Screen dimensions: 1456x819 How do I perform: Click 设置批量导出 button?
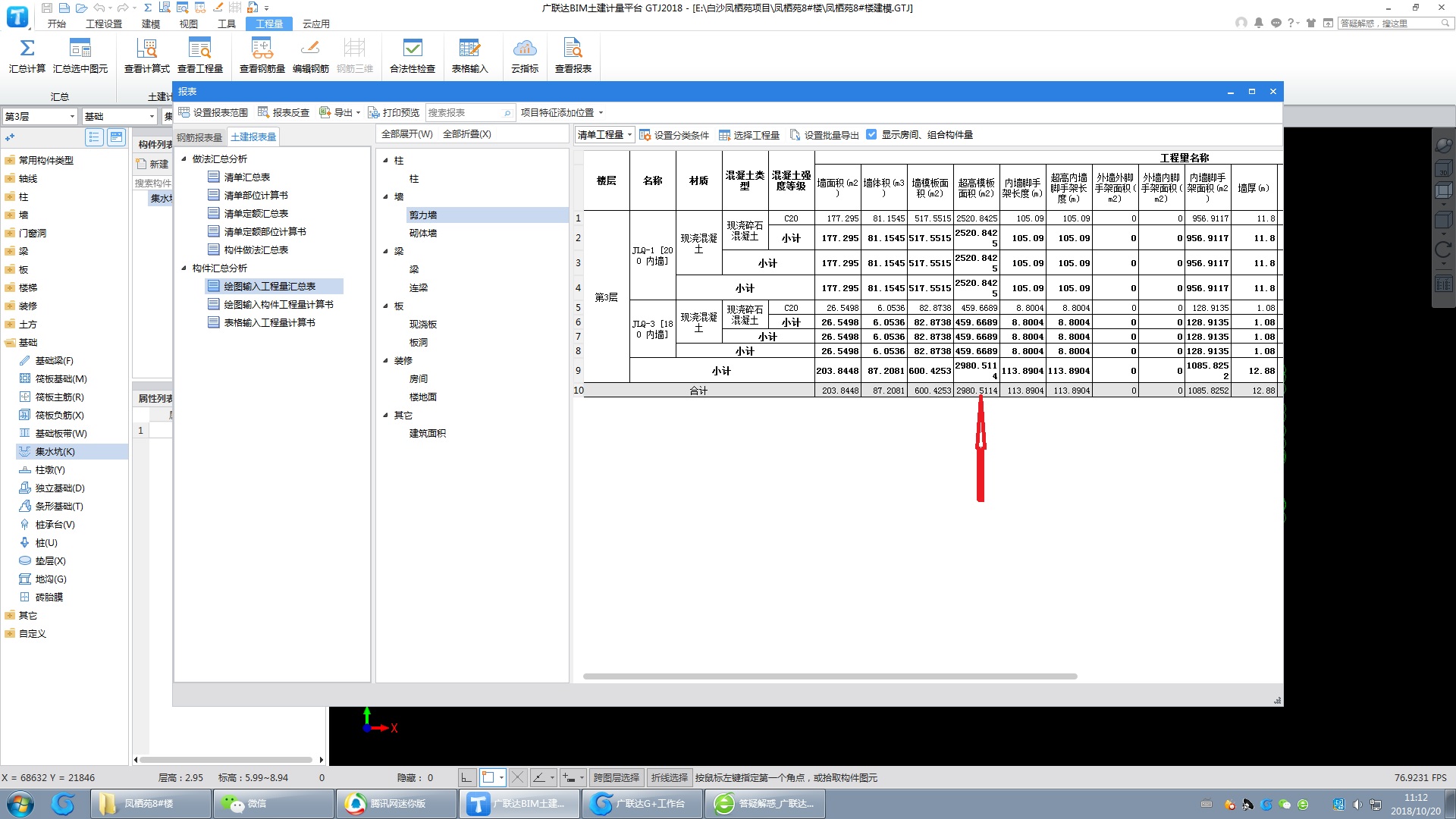824,135
